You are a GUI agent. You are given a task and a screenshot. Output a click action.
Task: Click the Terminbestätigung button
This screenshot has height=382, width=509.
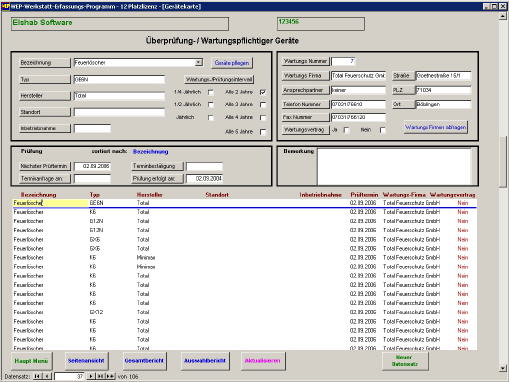tap(157, 166)
